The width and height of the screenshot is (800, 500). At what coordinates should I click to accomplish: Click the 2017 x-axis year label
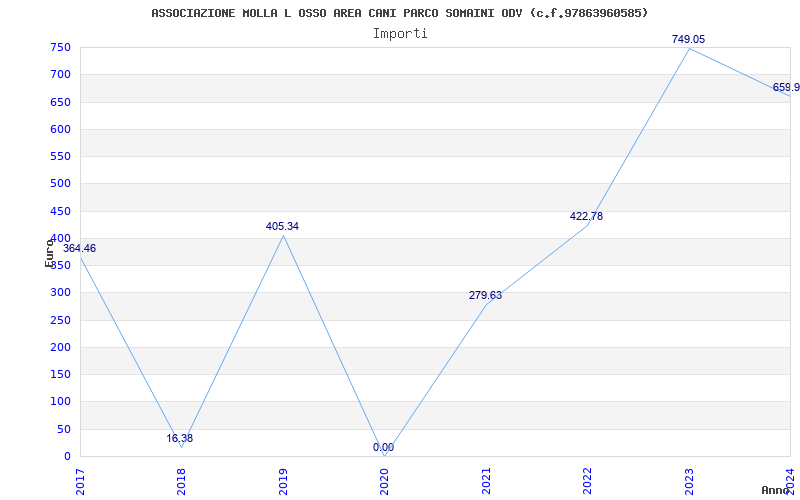pos(80,481)
